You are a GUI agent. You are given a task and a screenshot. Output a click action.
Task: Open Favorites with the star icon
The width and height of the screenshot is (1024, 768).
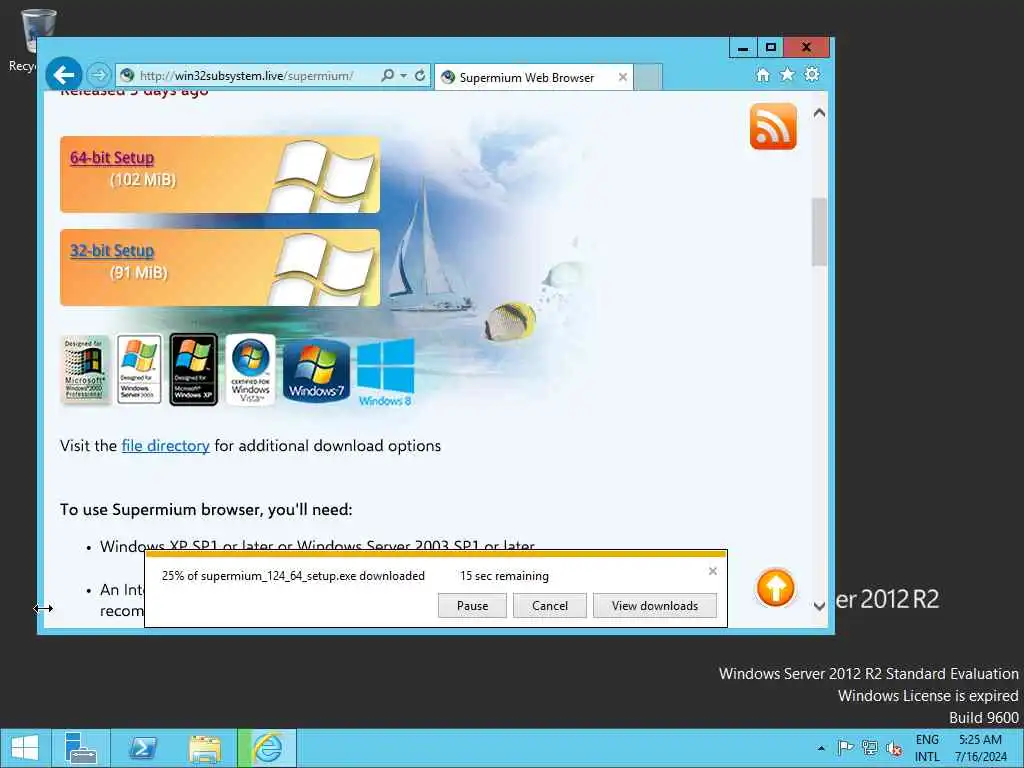(x=787, y=74)
